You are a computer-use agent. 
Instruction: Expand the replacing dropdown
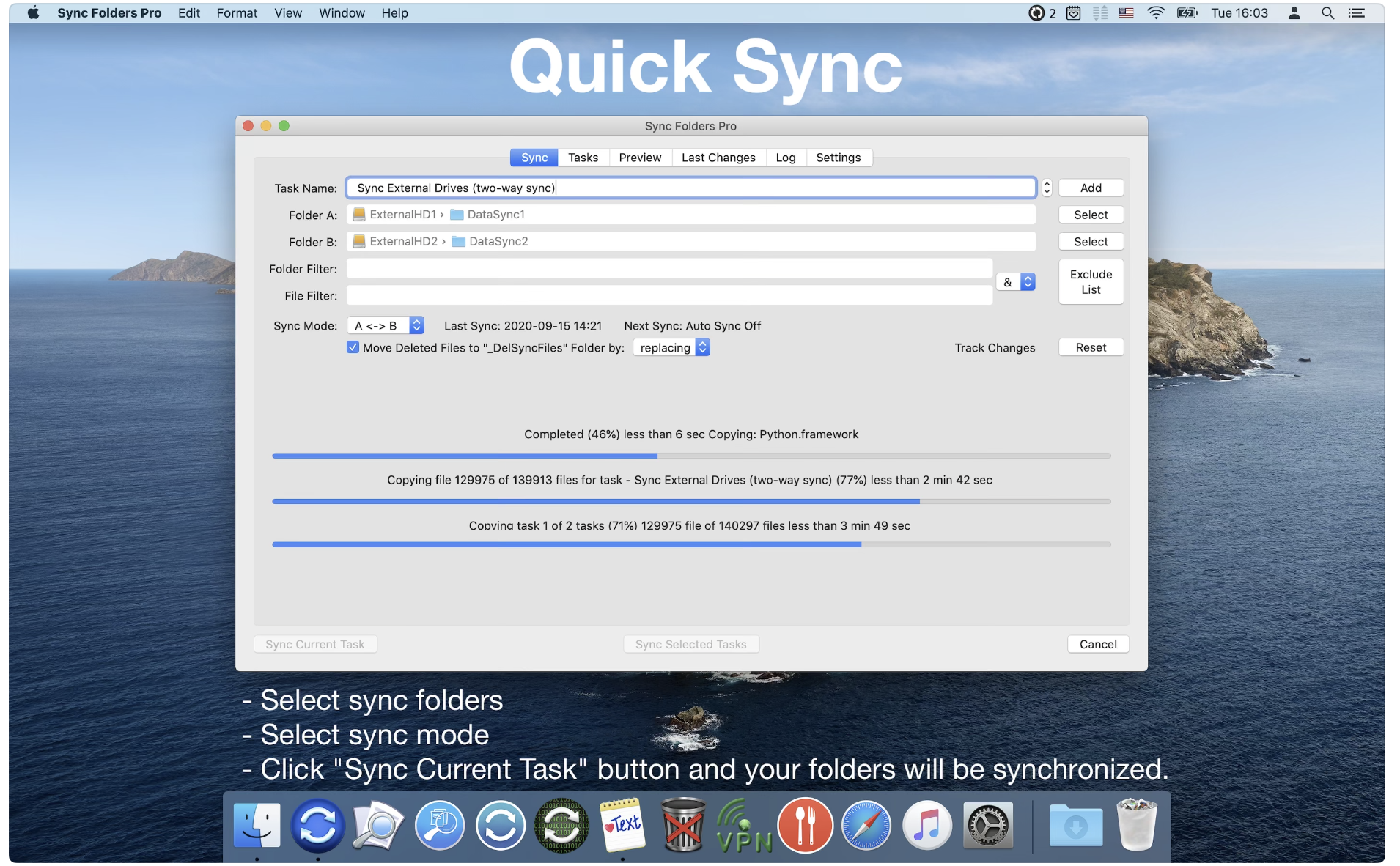pos(671,347)
